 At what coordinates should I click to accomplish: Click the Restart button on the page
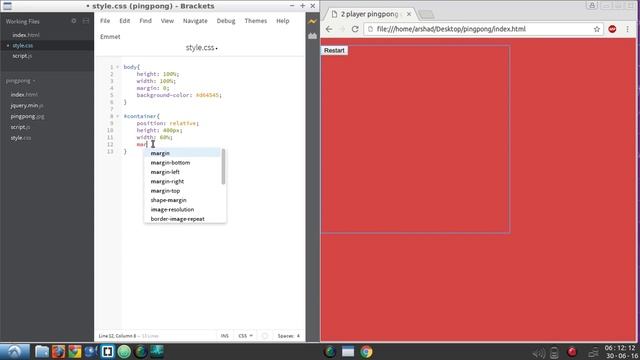334,50
